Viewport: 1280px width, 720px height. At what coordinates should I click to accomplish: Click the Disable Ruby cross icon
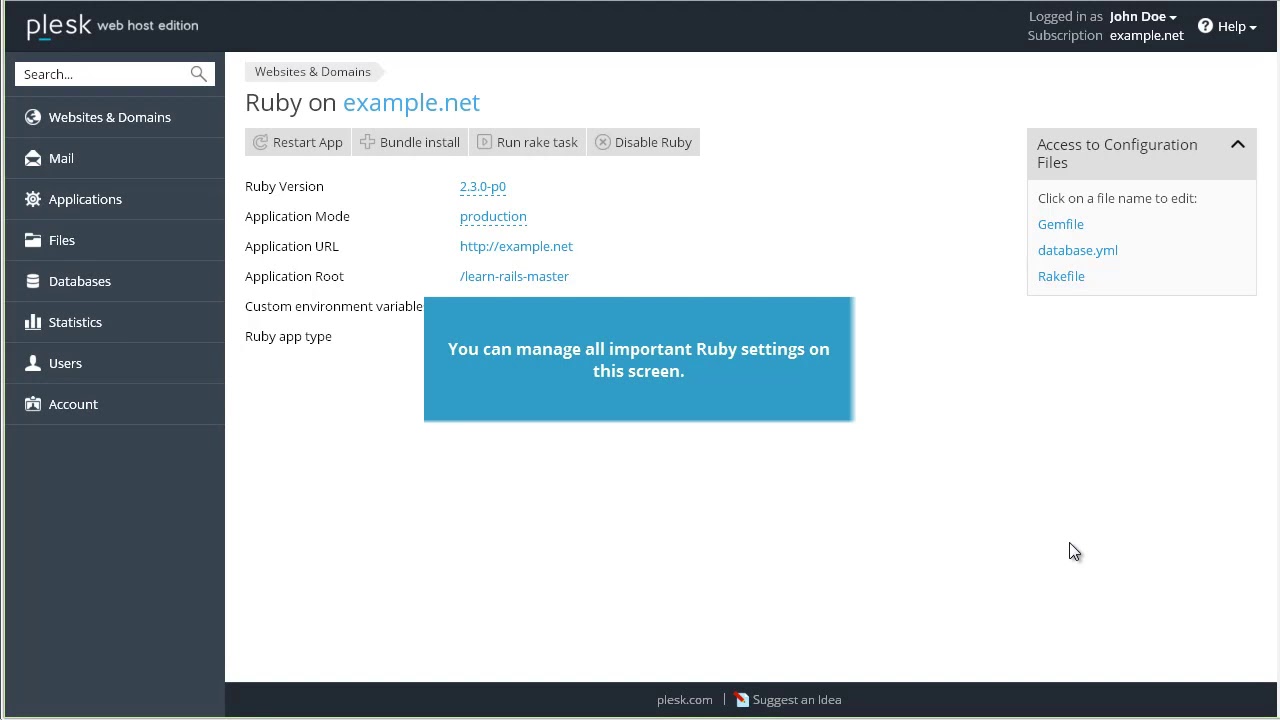coord(602,142)
